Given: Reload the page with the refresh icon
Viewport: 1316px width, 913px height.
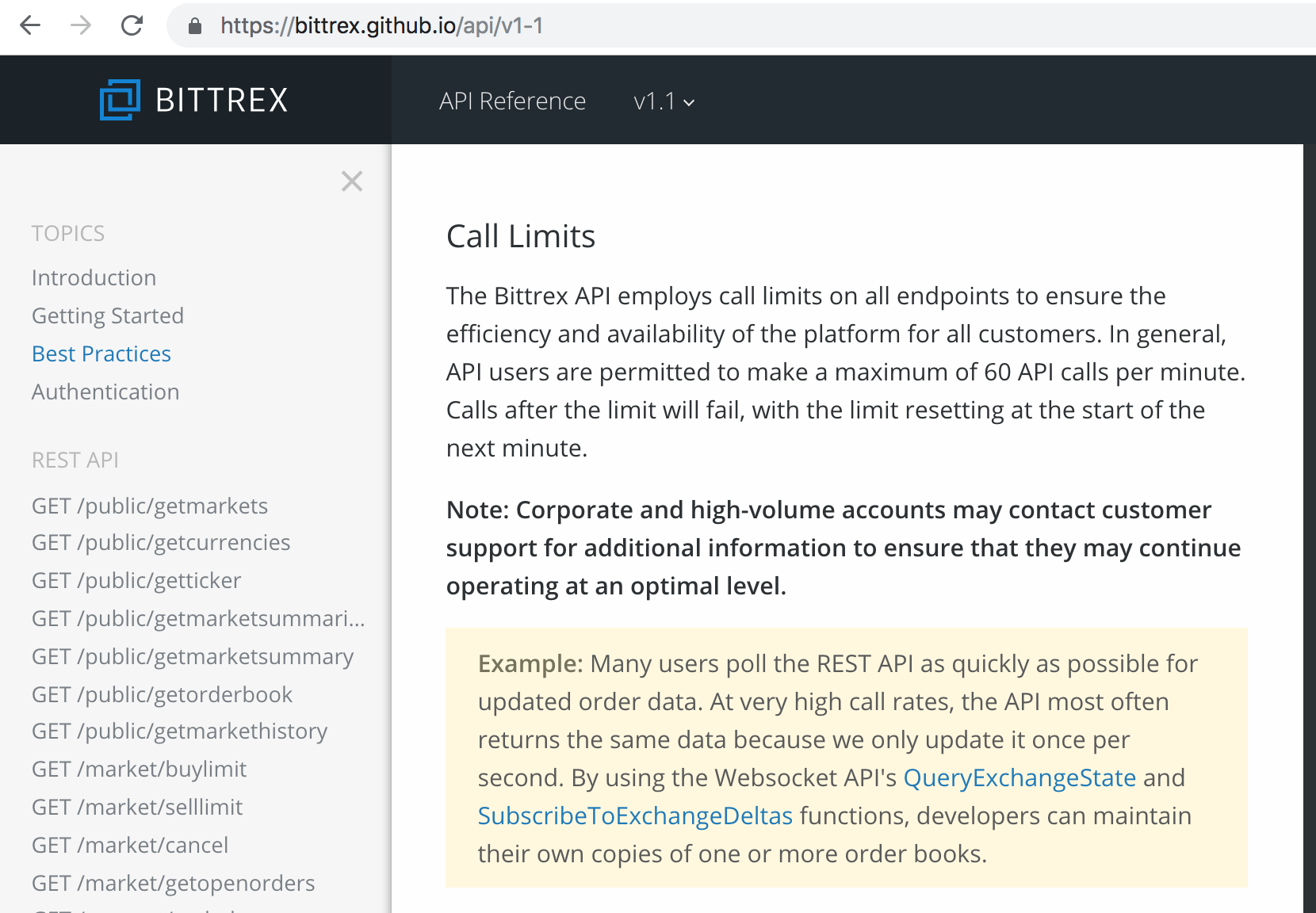Looking at the screenshot, I should point(132,25).
